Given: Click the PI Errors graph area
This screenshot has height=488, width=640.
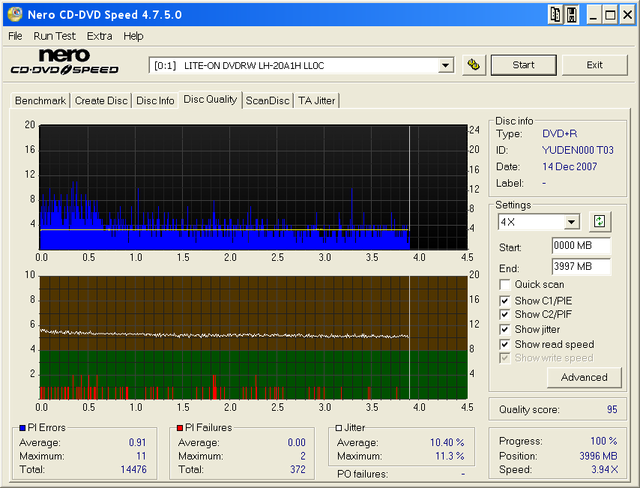Looking at the screenshot, I should click(x=253, y=187).
